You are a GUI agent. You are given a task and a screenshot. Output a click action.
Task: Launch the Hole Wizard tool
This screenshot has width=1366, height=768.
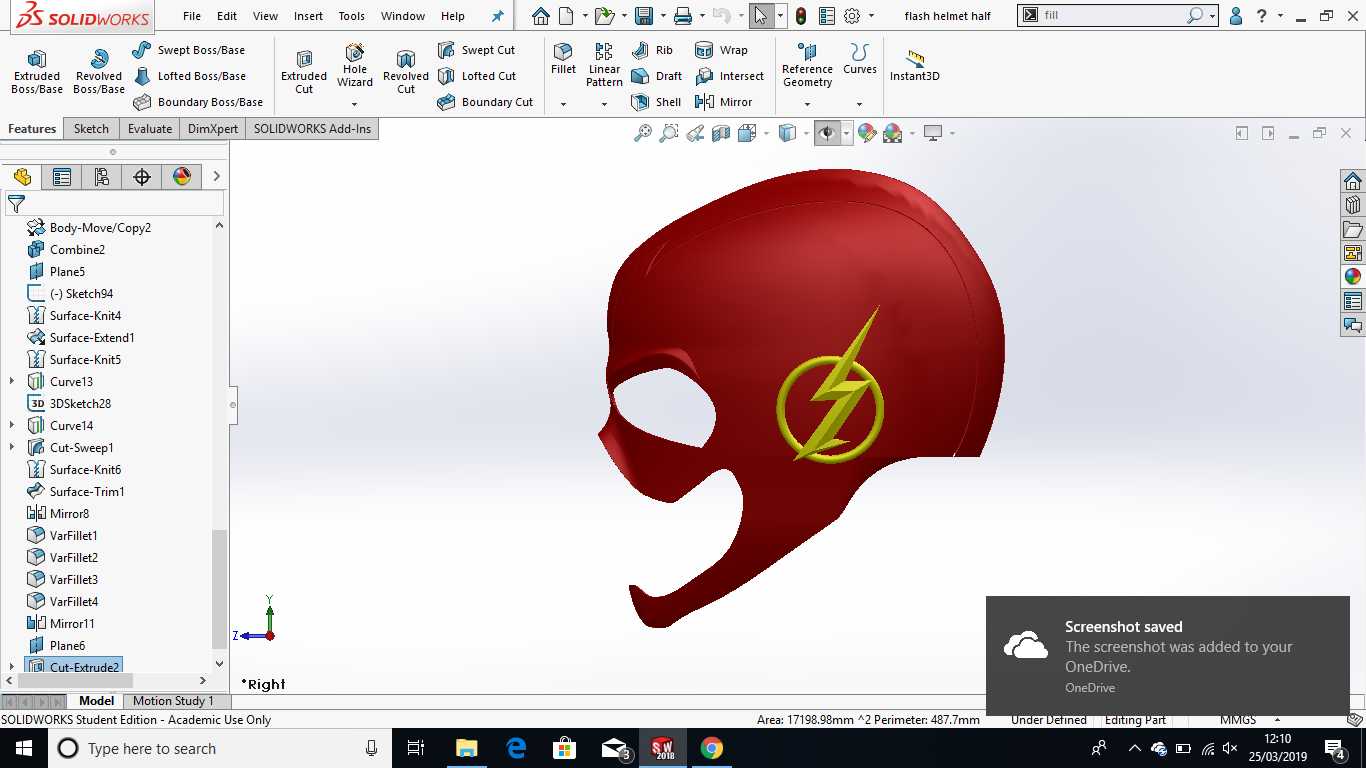pos(355,66)
